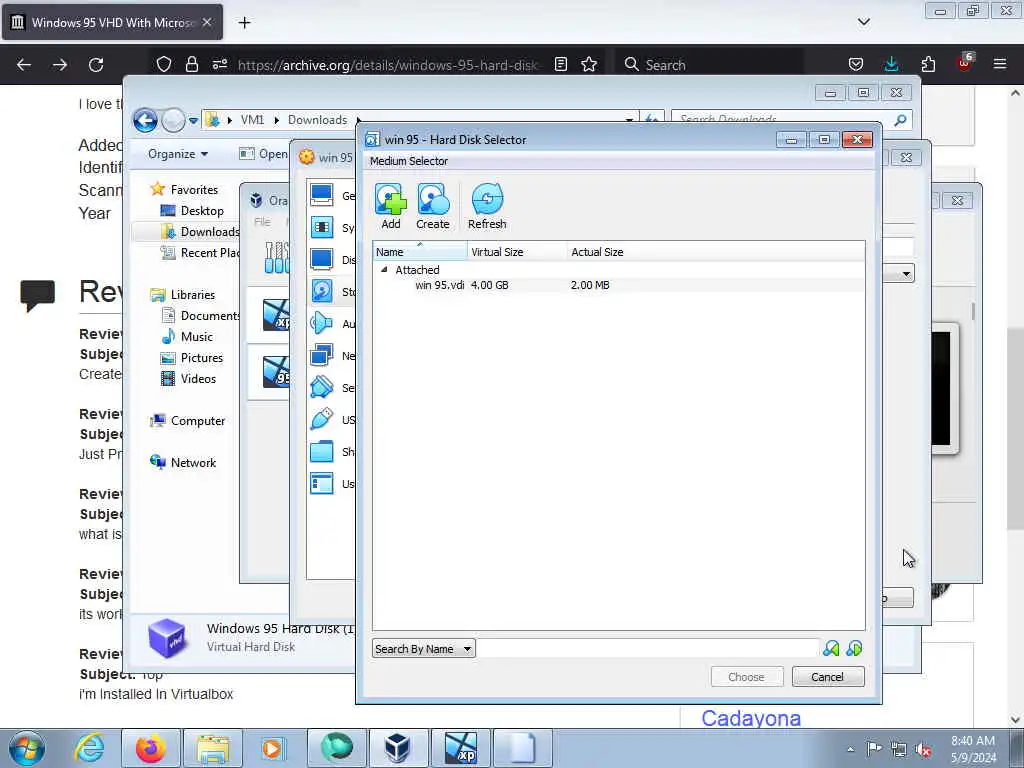Open Recent Places in Explorer Favorites

(x=200, y=253)
